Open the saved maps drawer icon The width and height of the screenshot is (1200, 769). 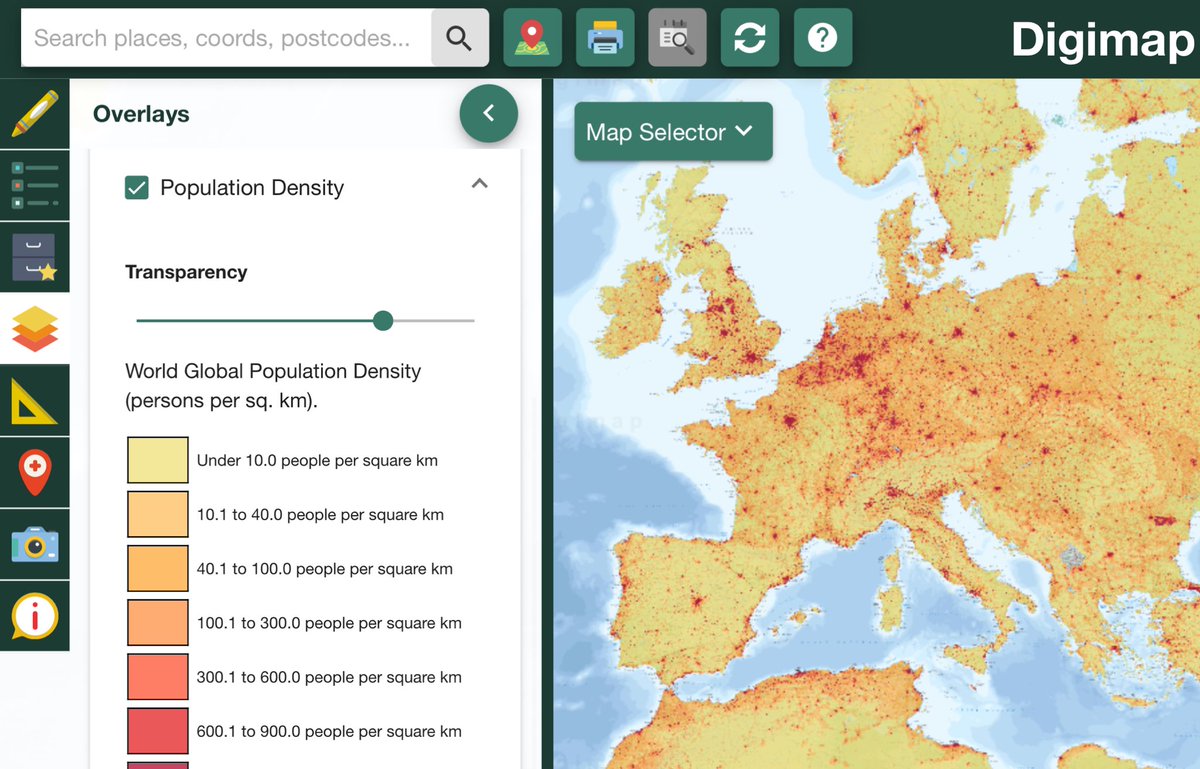pos(35,258)
